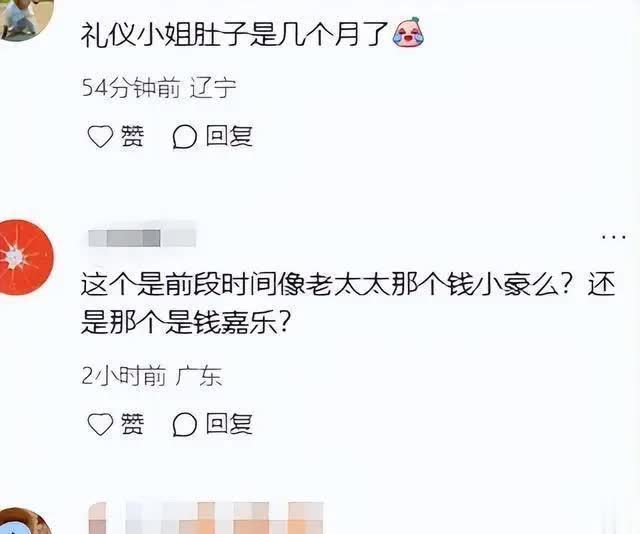This screenshot has height=534, width=640.
Task: Click 回复 label under second comment
Action: (229, 424)
